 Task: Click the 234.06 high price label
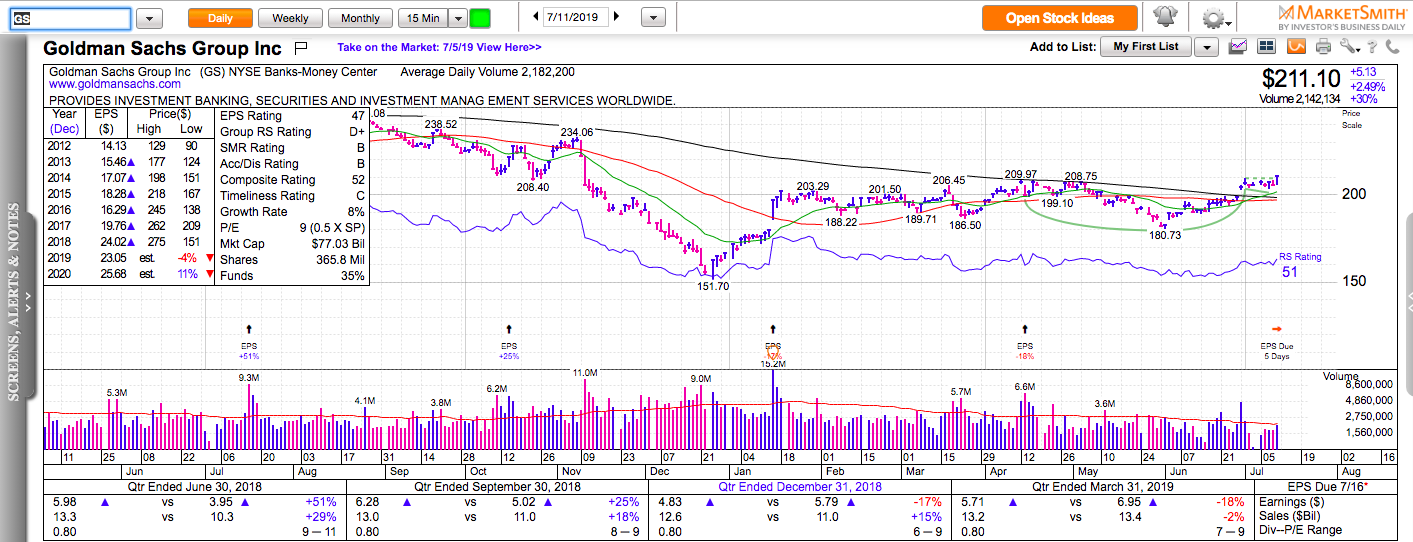pyautogui.click(x=576, y=132)
